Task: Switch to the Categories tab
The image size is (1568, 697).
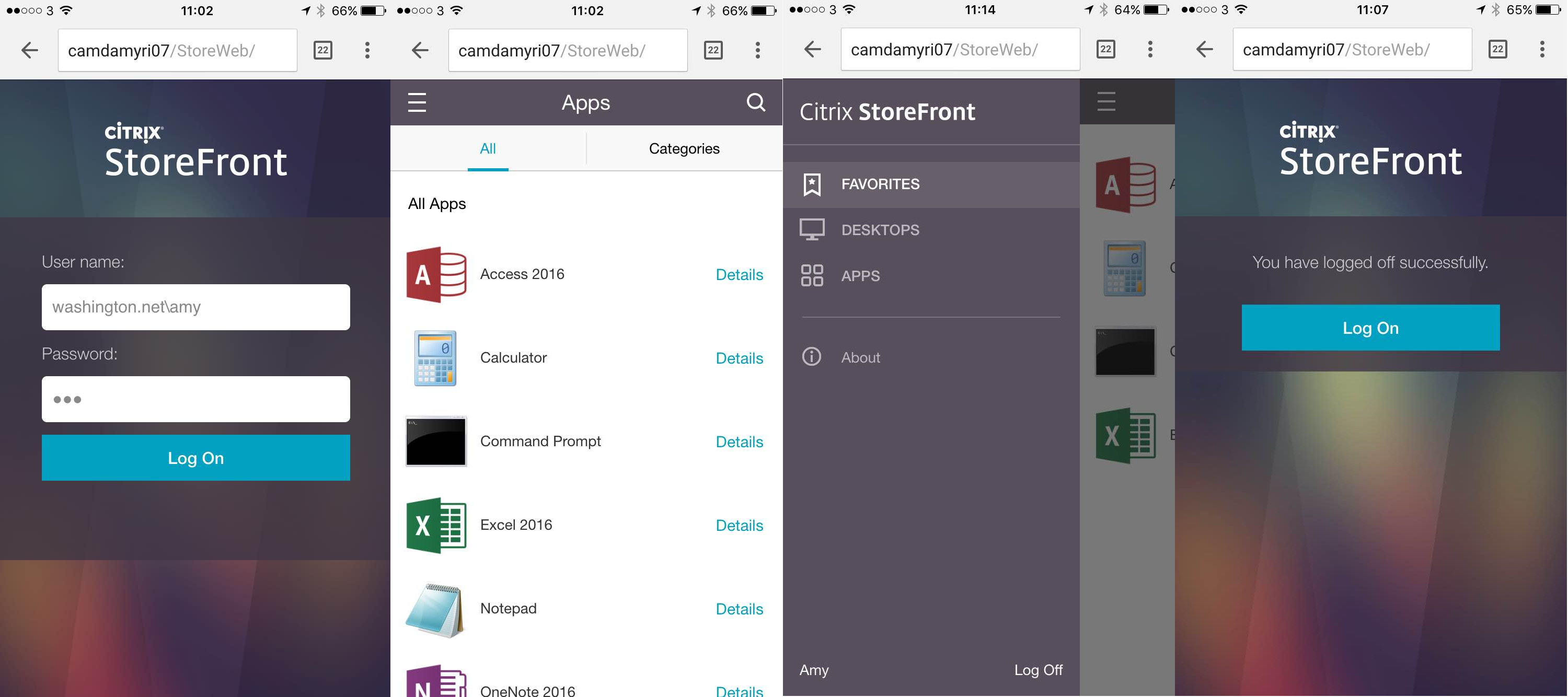Action: tap(684, 148)
